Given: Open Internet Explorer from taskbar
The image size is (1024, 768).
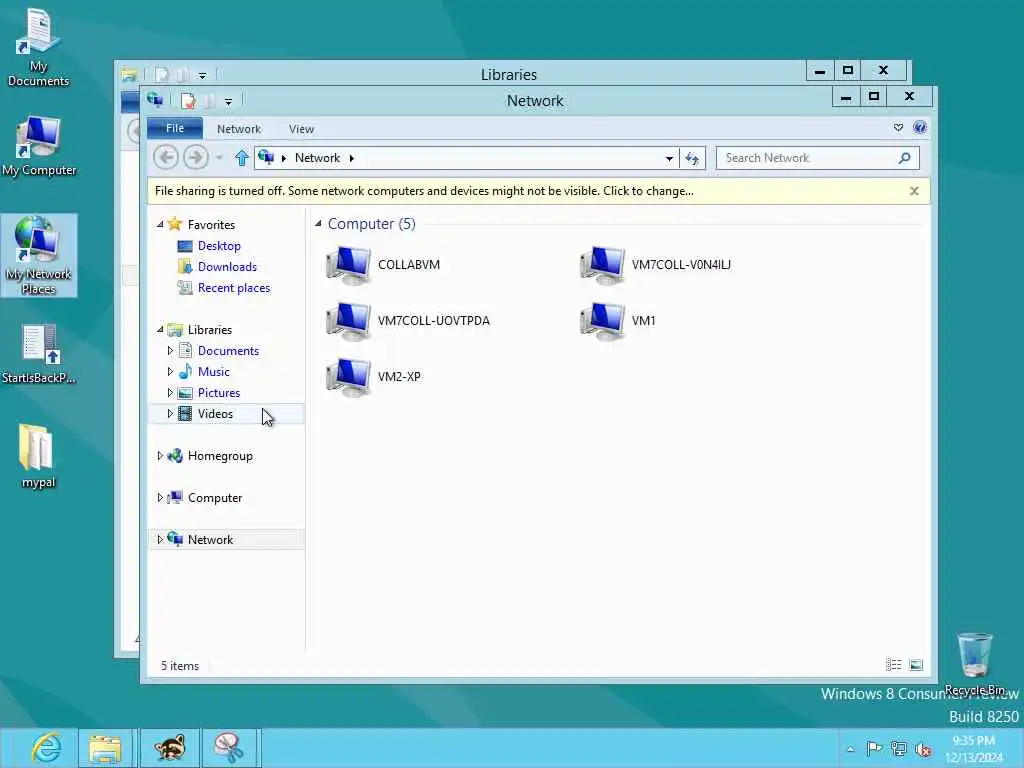Looking at the screenshot, I should coord(46,748).
